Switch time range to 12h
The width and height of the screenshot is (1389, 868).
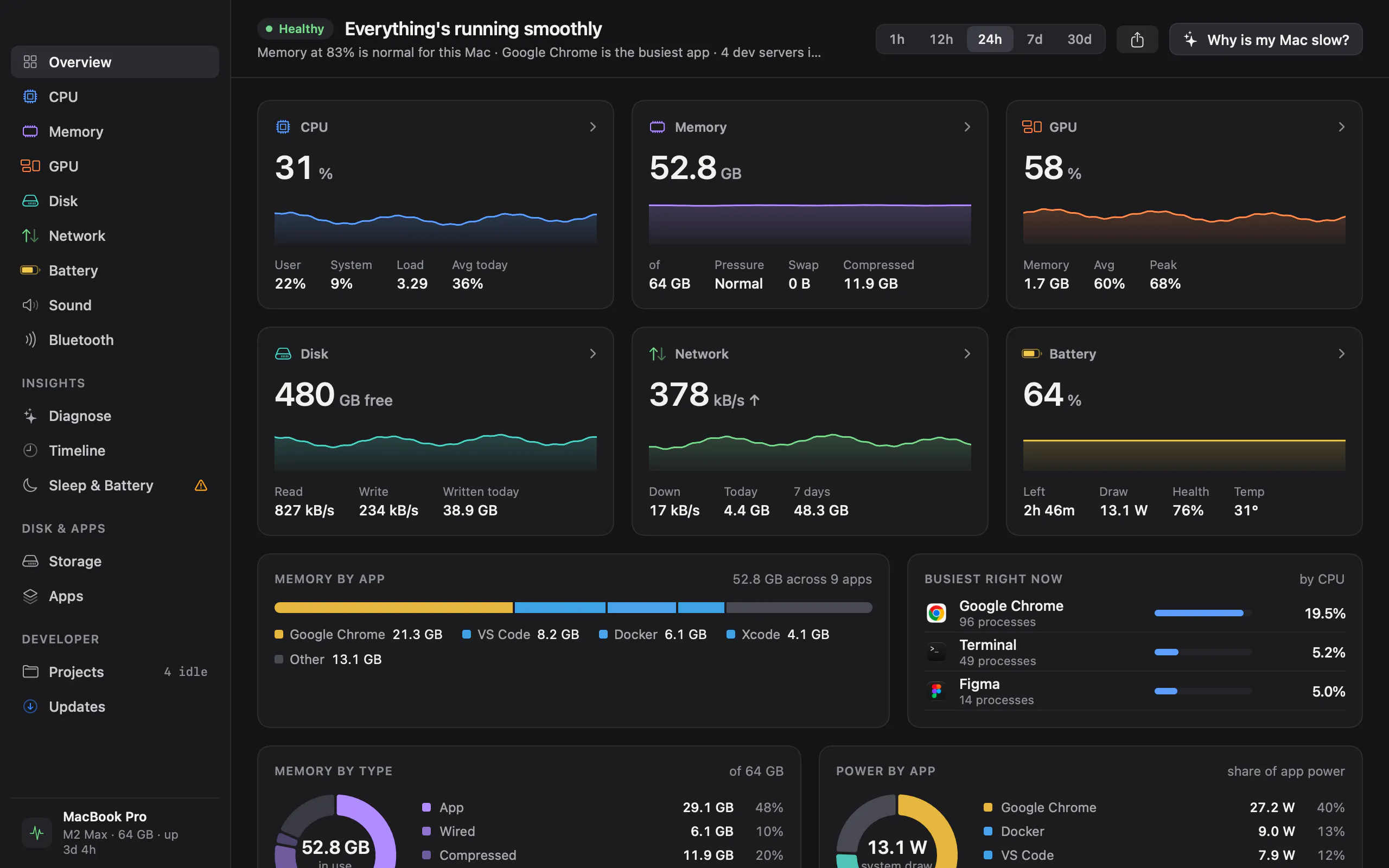[941, 39]
